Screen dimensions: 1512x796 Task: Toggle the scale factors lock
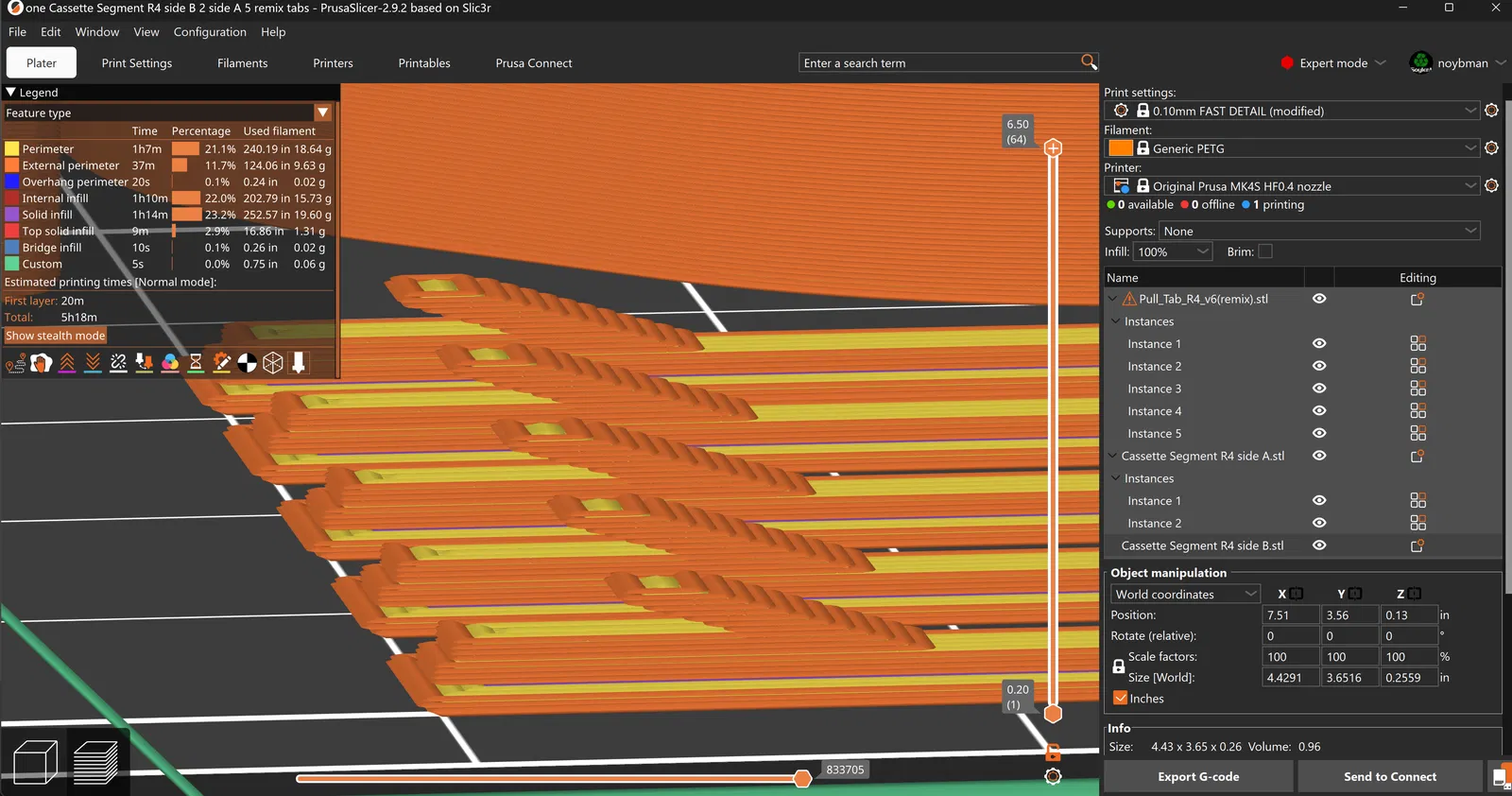tap(1118, 666)
